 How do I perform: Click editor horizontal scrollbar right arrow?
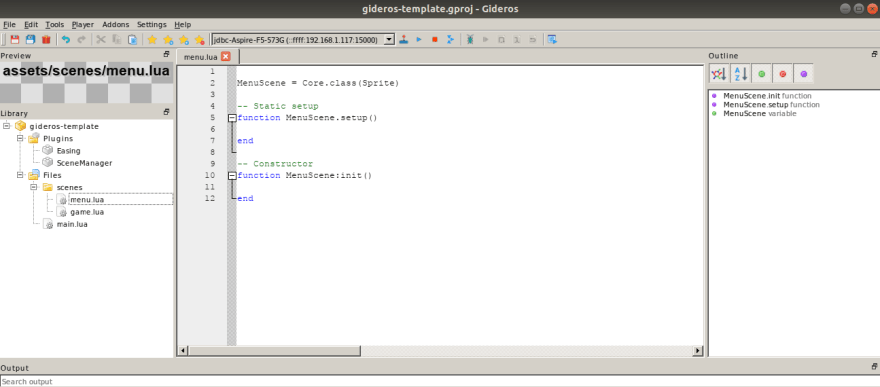(x=698, y=351)
